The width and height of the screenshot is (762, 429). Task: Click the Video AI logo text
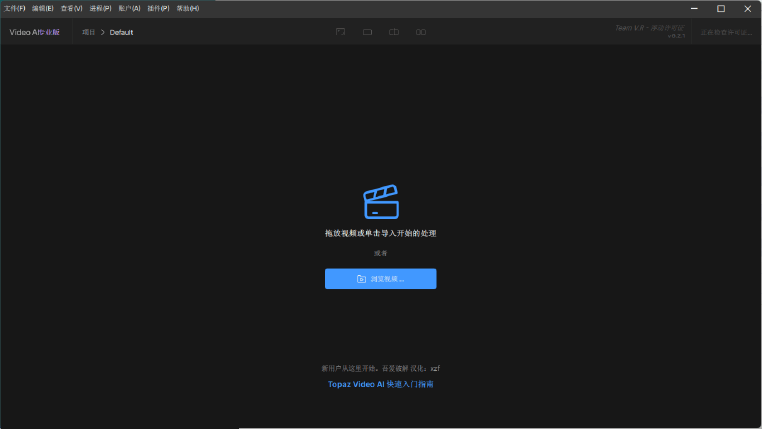tap(35, 32)
